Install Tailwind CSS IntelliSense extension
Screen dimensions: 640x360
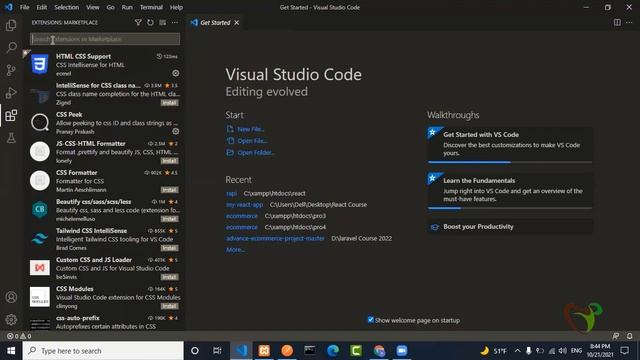point(169,248)
